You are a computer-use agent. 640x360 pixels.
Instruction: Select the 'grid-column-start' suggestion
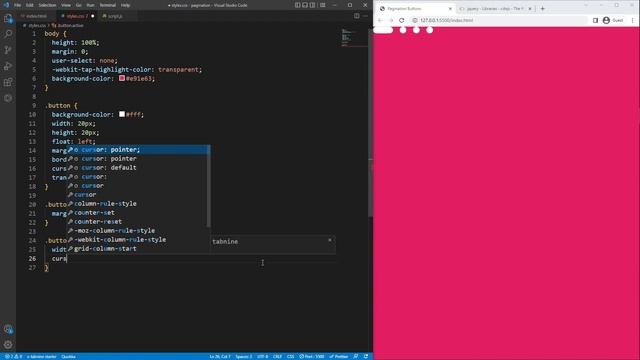click(138, 249)
